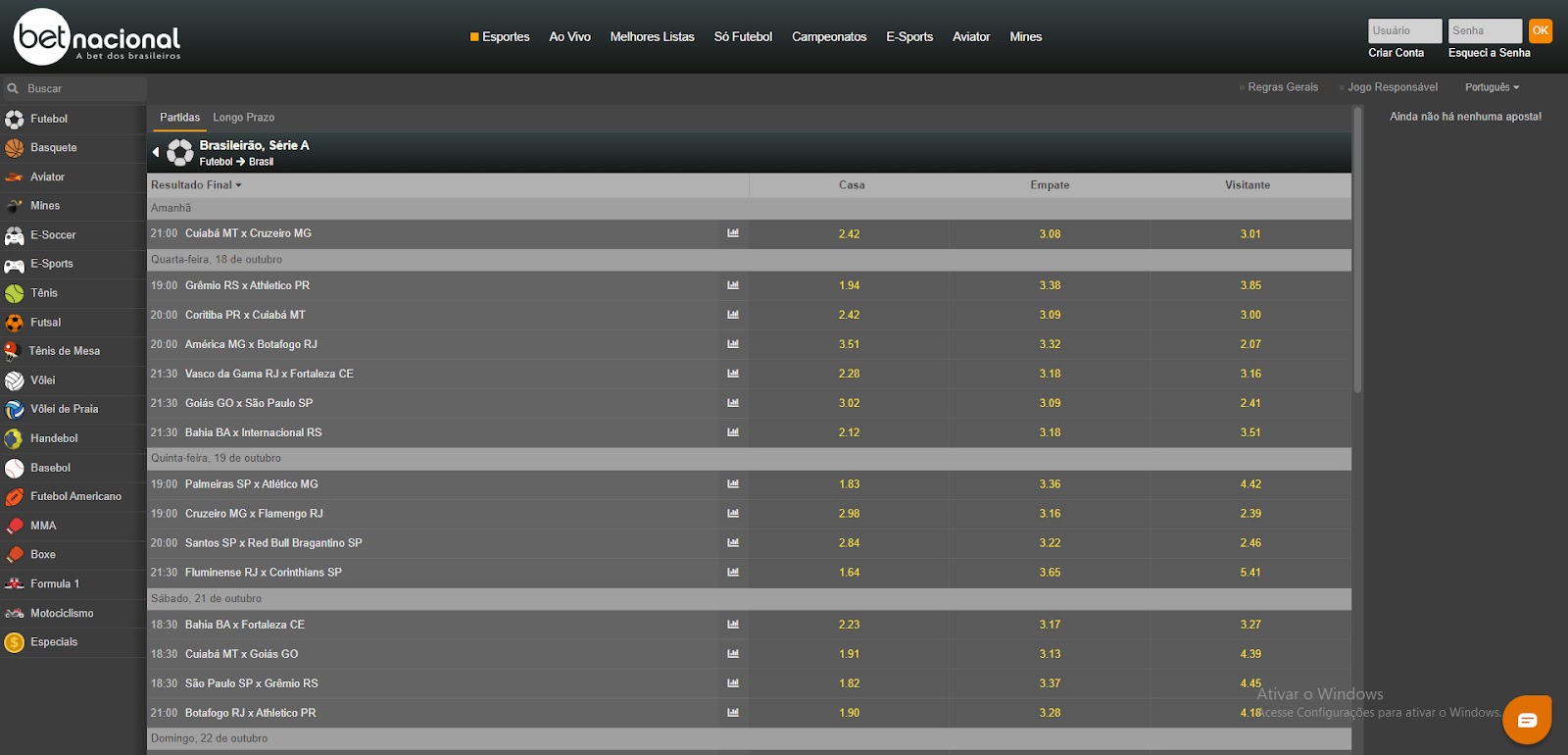Select Empate odds 3.38 for Grêmio x Athletico
The height and width of the screenshot is (755, 1568).
pos(1050,286)
